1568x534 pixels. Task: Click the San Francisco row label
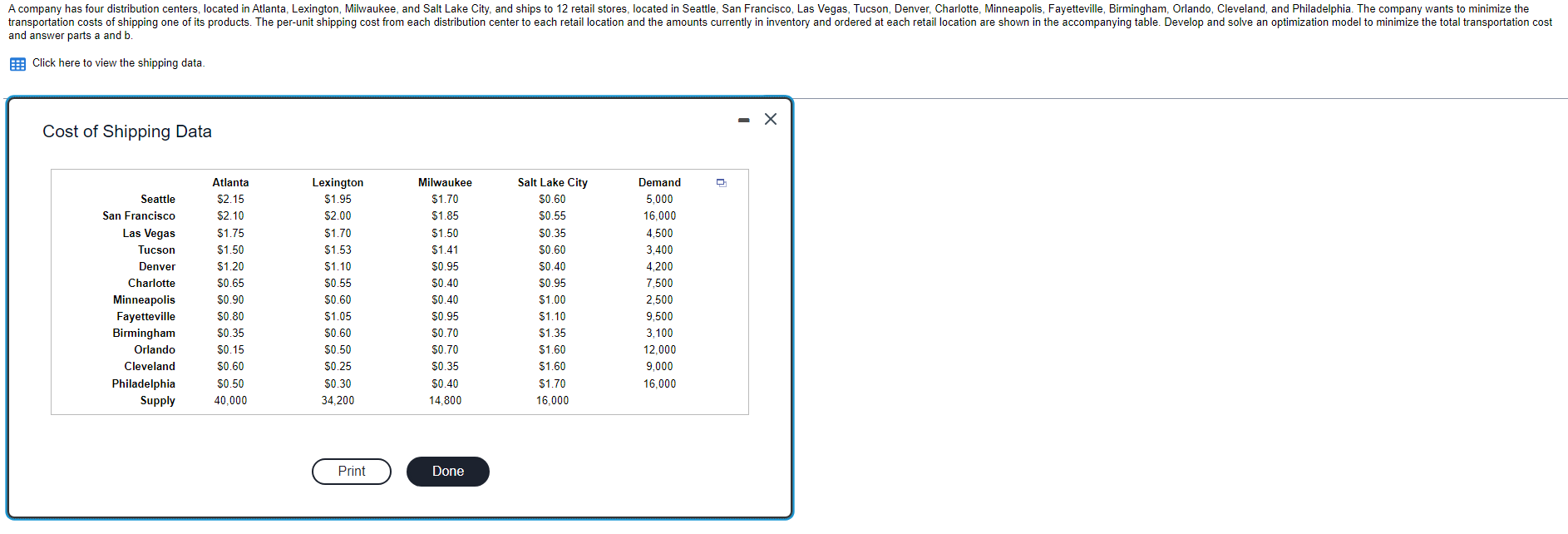tap(139, 216)
